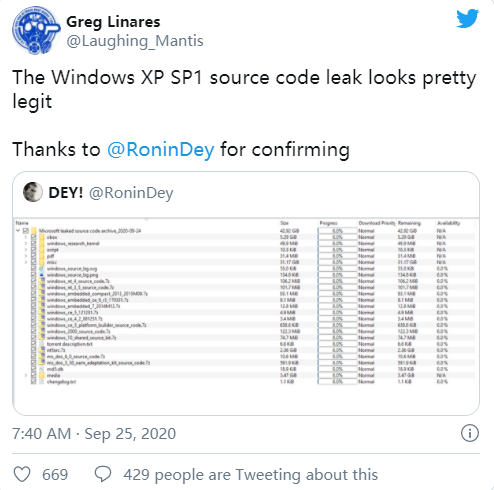Screen dimensions: 494x490
Task: Open the @RoninDey mention link
Action: click(x=161, y=149)
